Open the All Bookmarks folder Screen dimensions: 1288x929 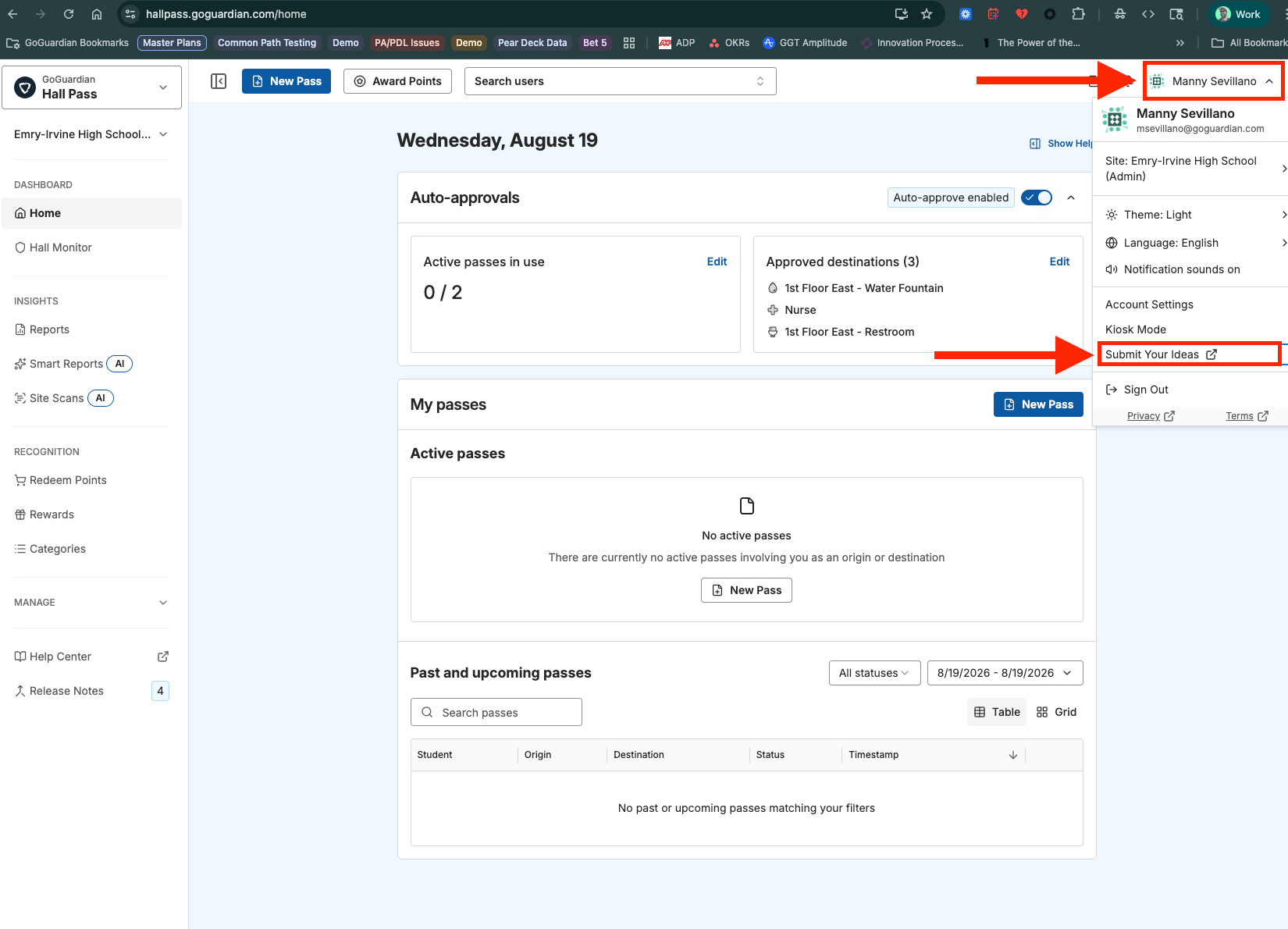click(1249, 43)
